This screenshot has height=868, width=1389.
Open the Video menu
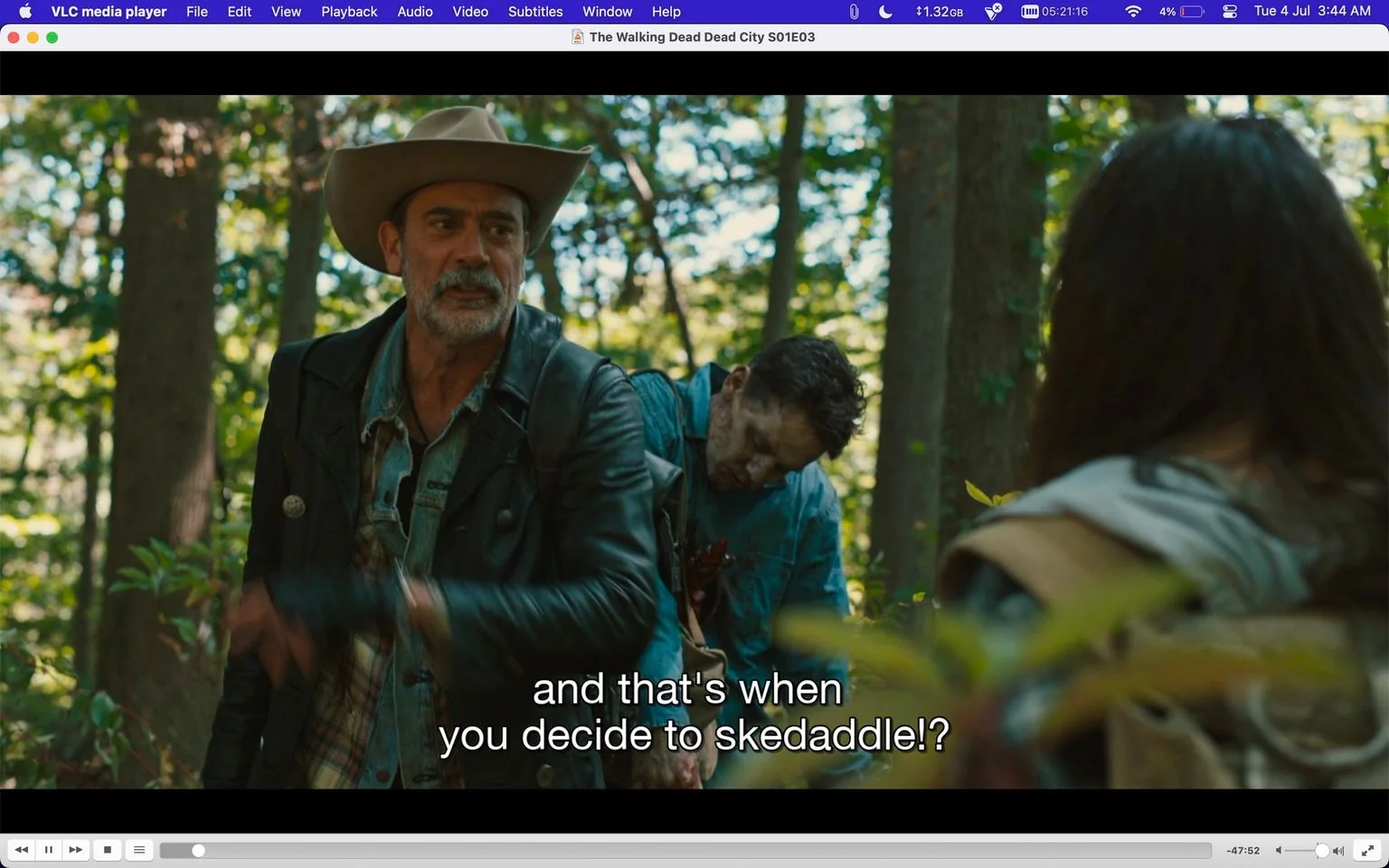[x=470, y=12]
